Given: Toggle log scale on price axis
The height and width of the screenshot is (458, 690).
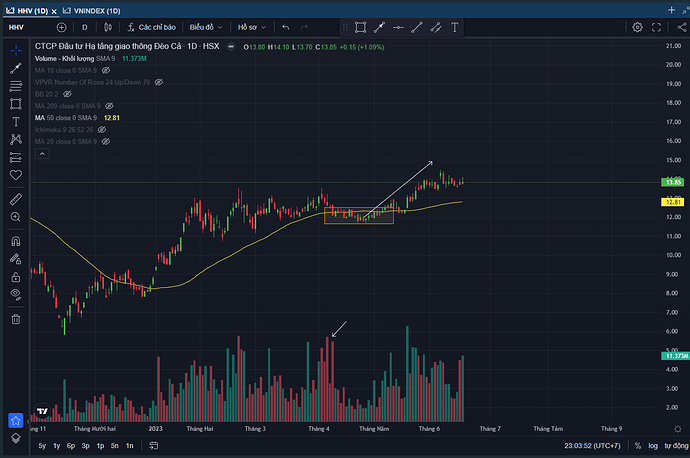Looking at the screenshot, I should click(652, 445).
